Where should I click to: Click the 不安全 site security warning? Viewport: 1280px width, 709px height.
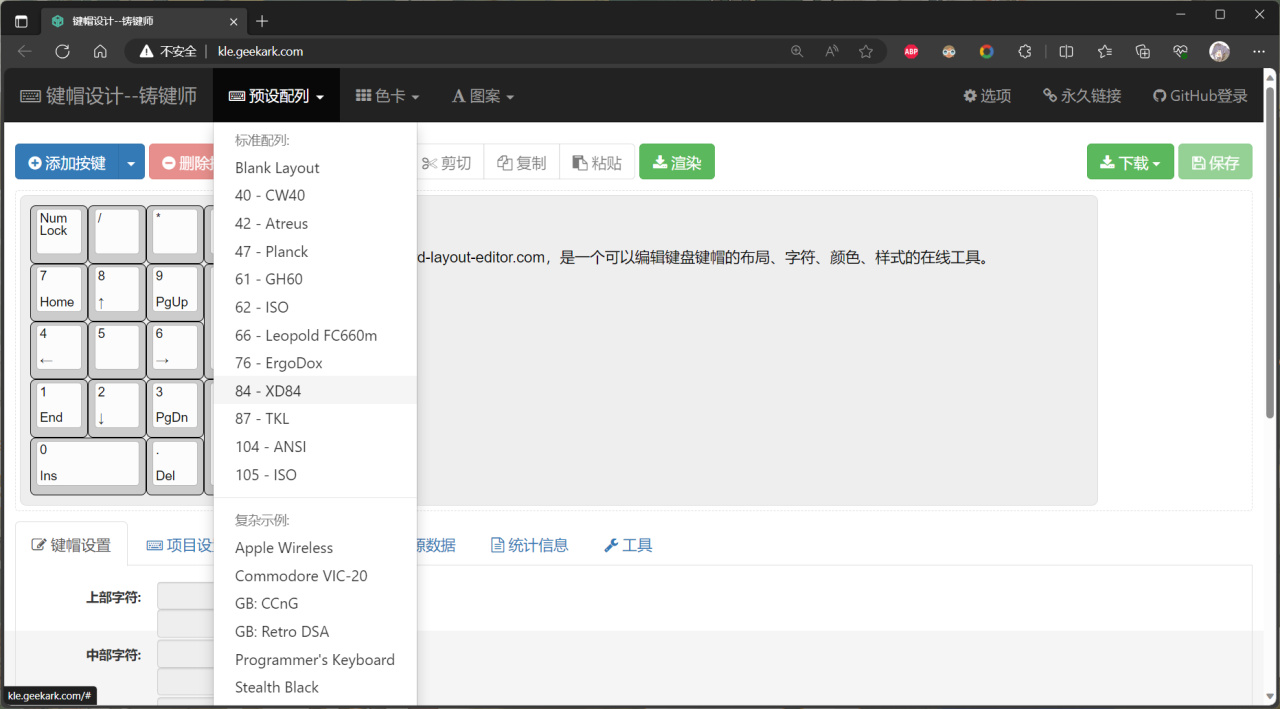point(168,51)
